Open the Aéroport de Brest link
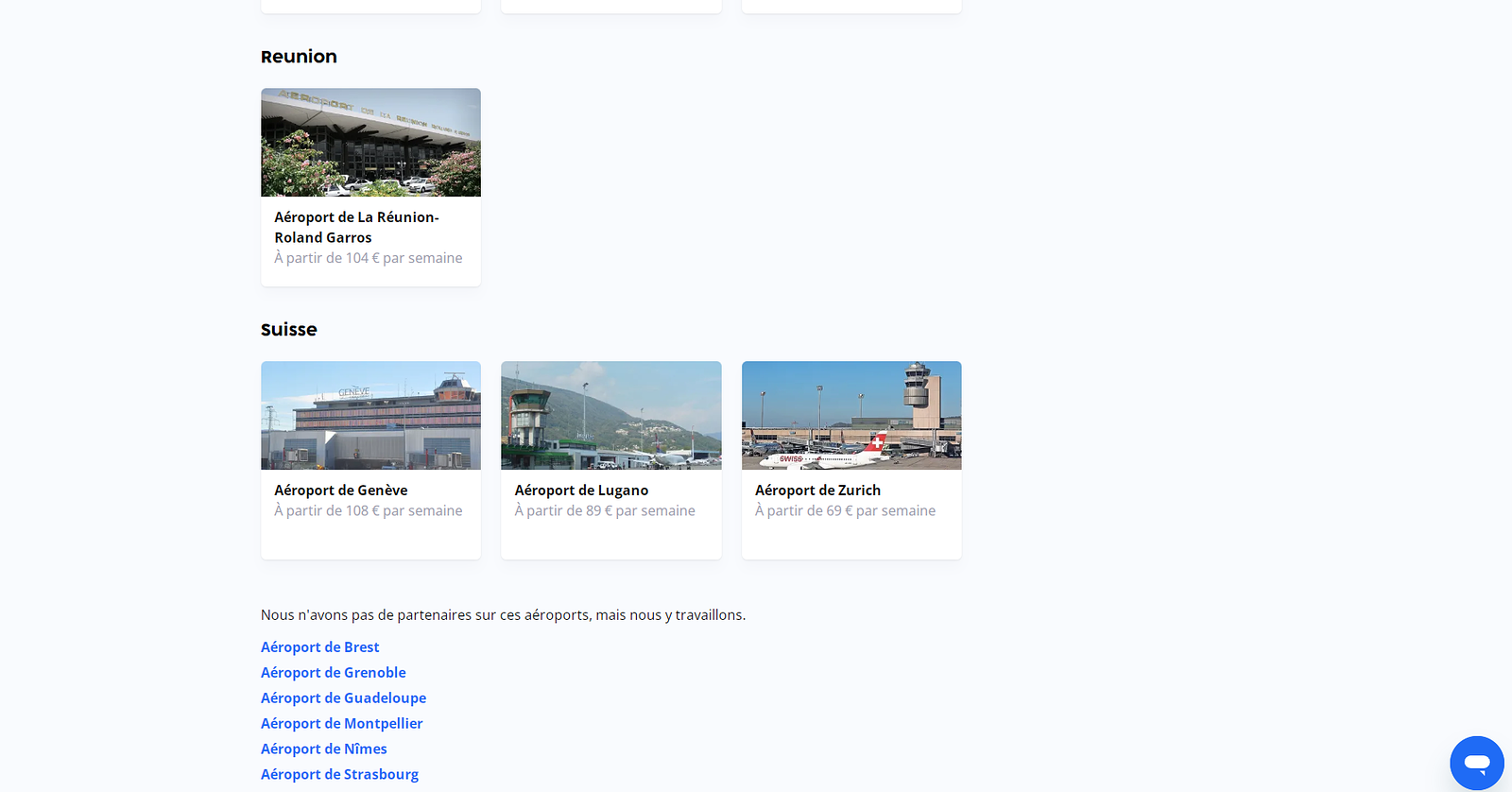Viewport: 1512px width, 792px height. (x=320, y=647)
